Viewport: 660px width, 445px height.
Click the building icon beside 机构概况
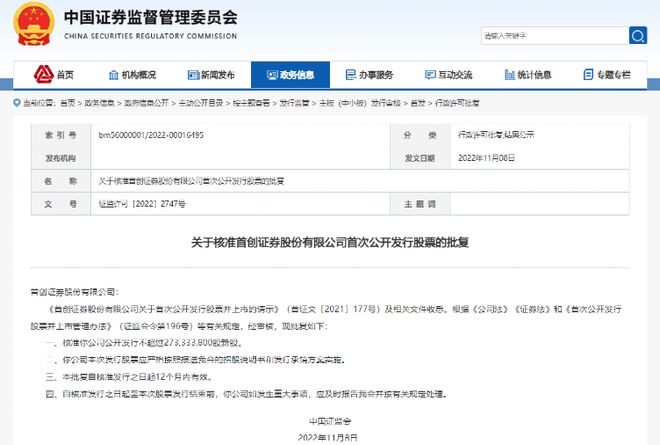[x=114, y=75]
